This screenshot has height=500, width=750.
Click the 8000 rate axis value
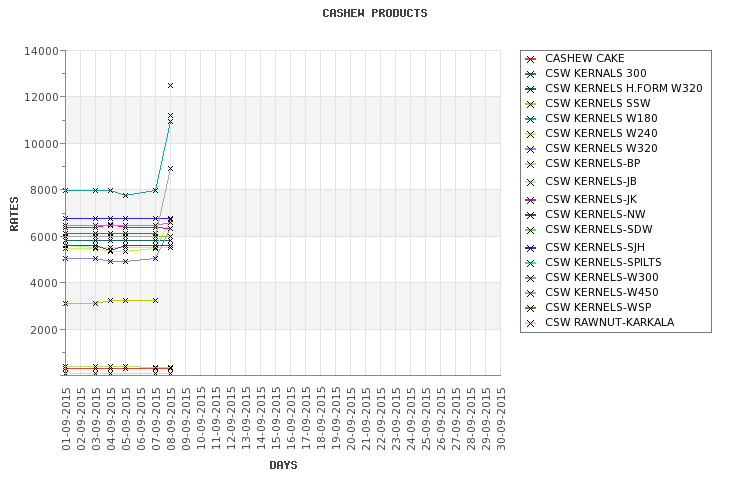(44, 190)
